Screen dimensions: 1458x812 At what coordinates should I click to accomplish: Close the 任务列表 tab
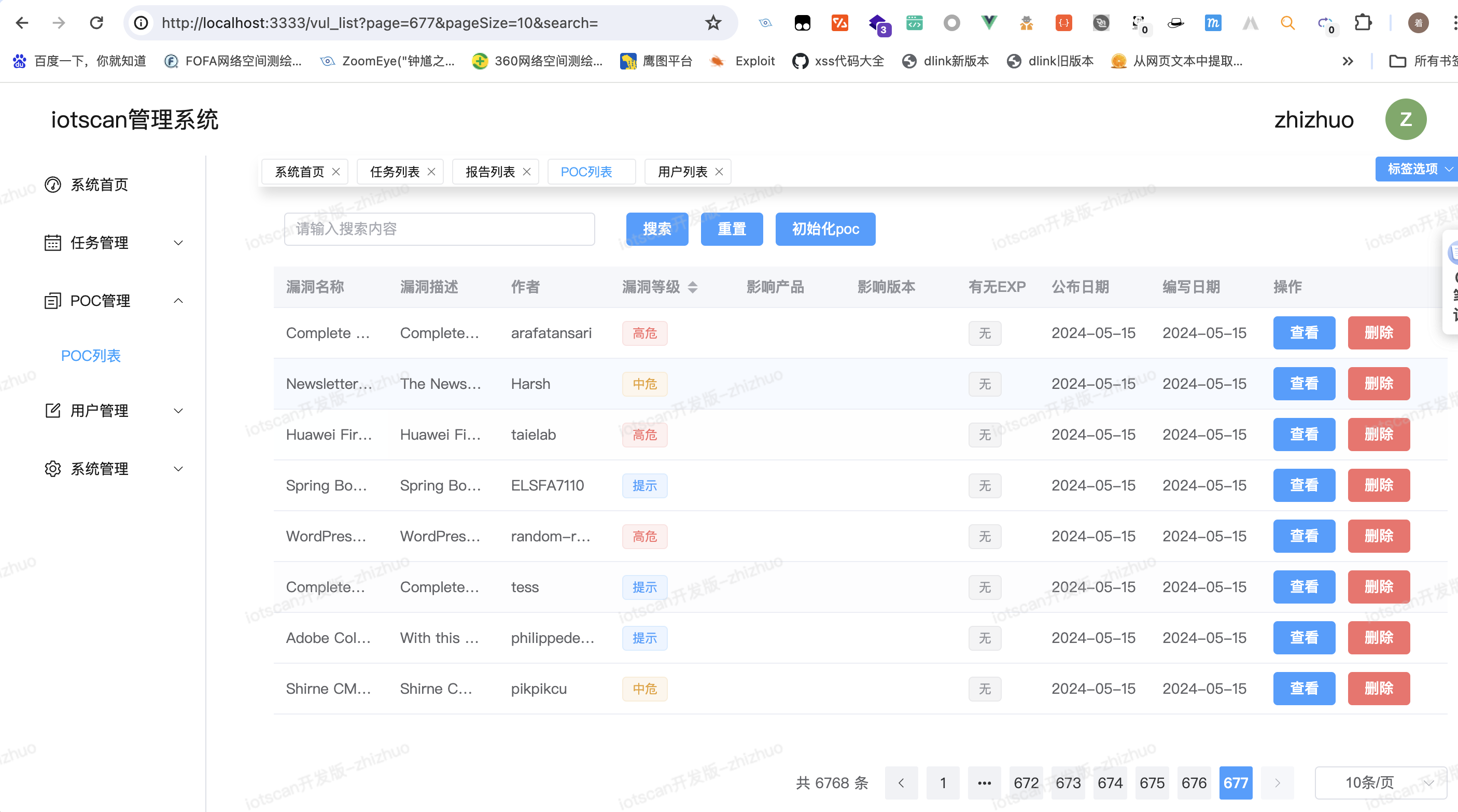tap(431, 172)
